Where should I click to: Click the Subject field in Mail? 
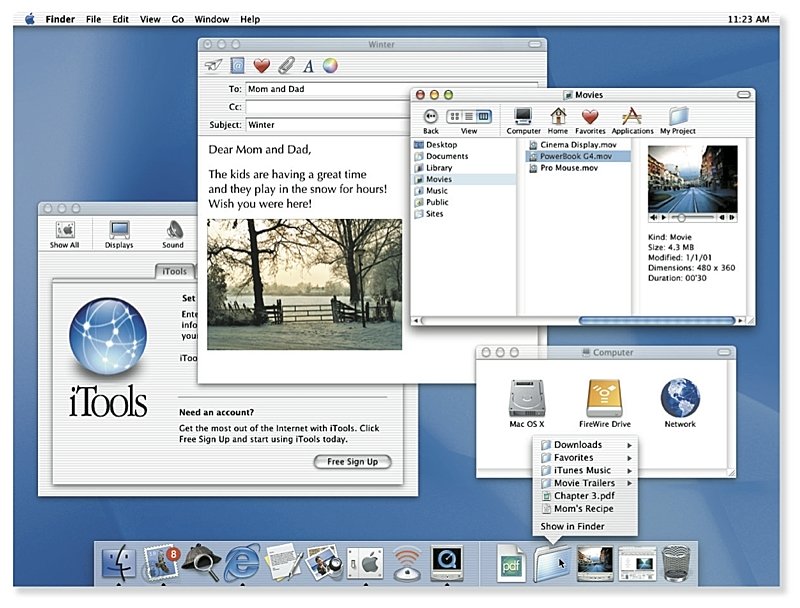pos(328,125)
